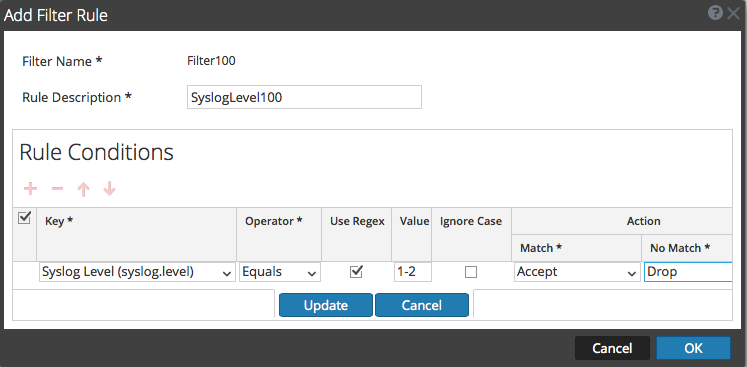Close the Add Filter Rule dialog
Viewport: 747px width, 367px height.
point(734,13)
